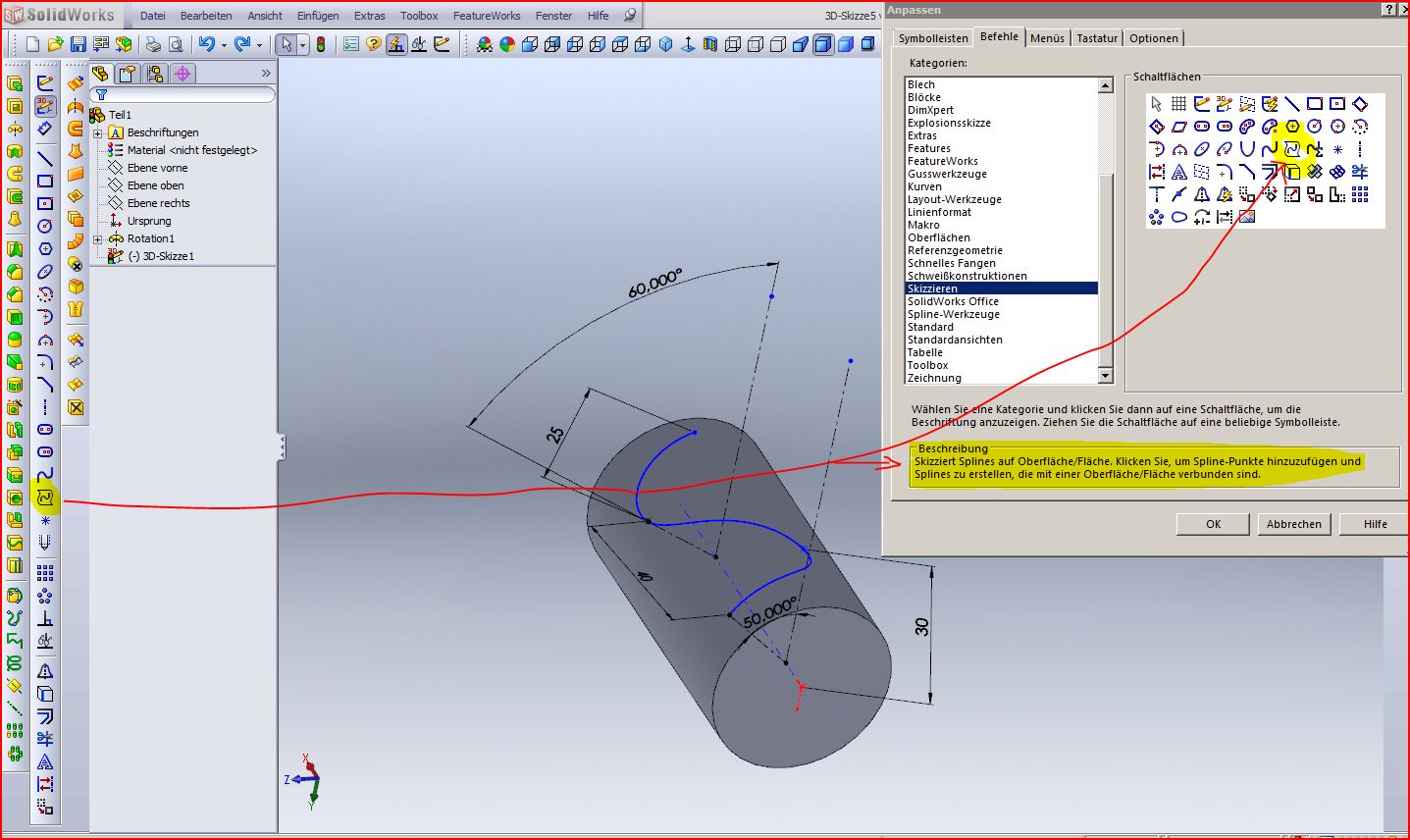This screenshot has height=840, width=1410.
Task: Select Spline-Werkzeuge category
Action: 953,314
